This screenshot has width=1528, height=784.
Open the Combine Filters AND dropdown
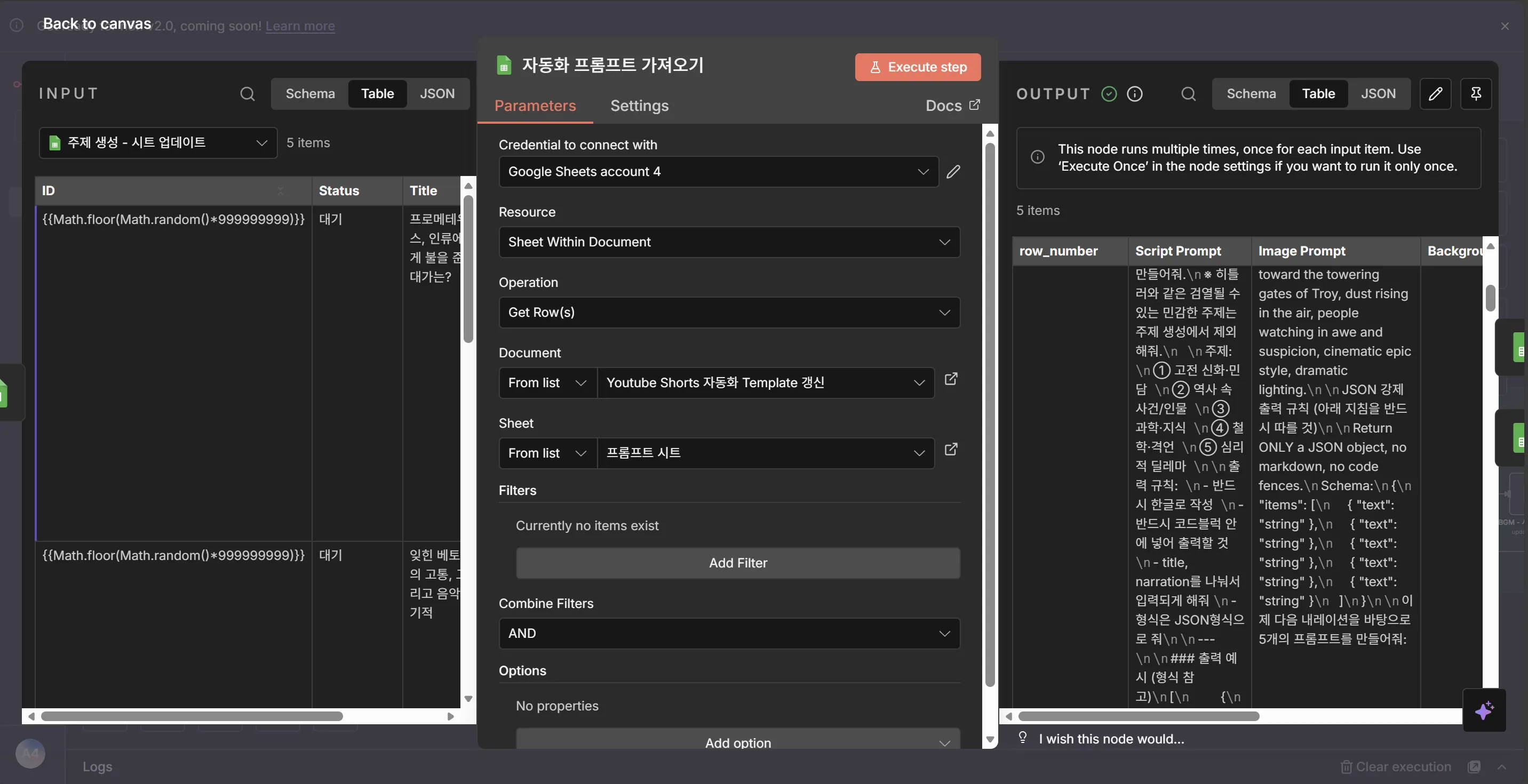pos(729,633)
